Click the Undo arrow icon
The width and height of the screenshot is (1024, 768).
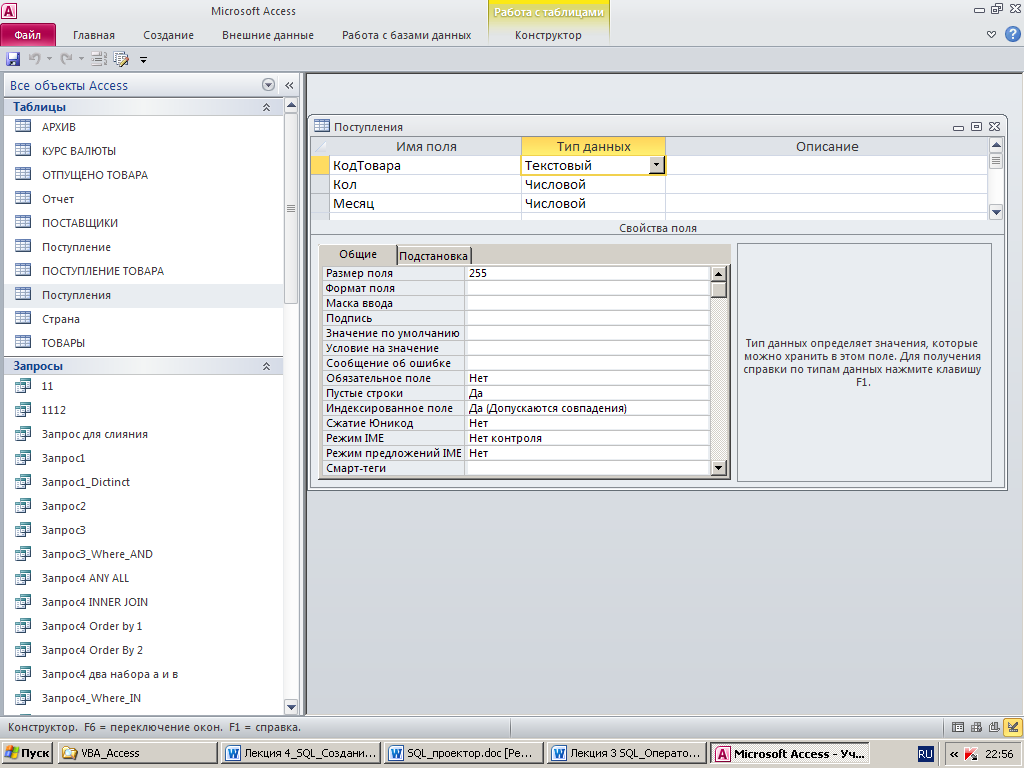[x=34, y=59]
